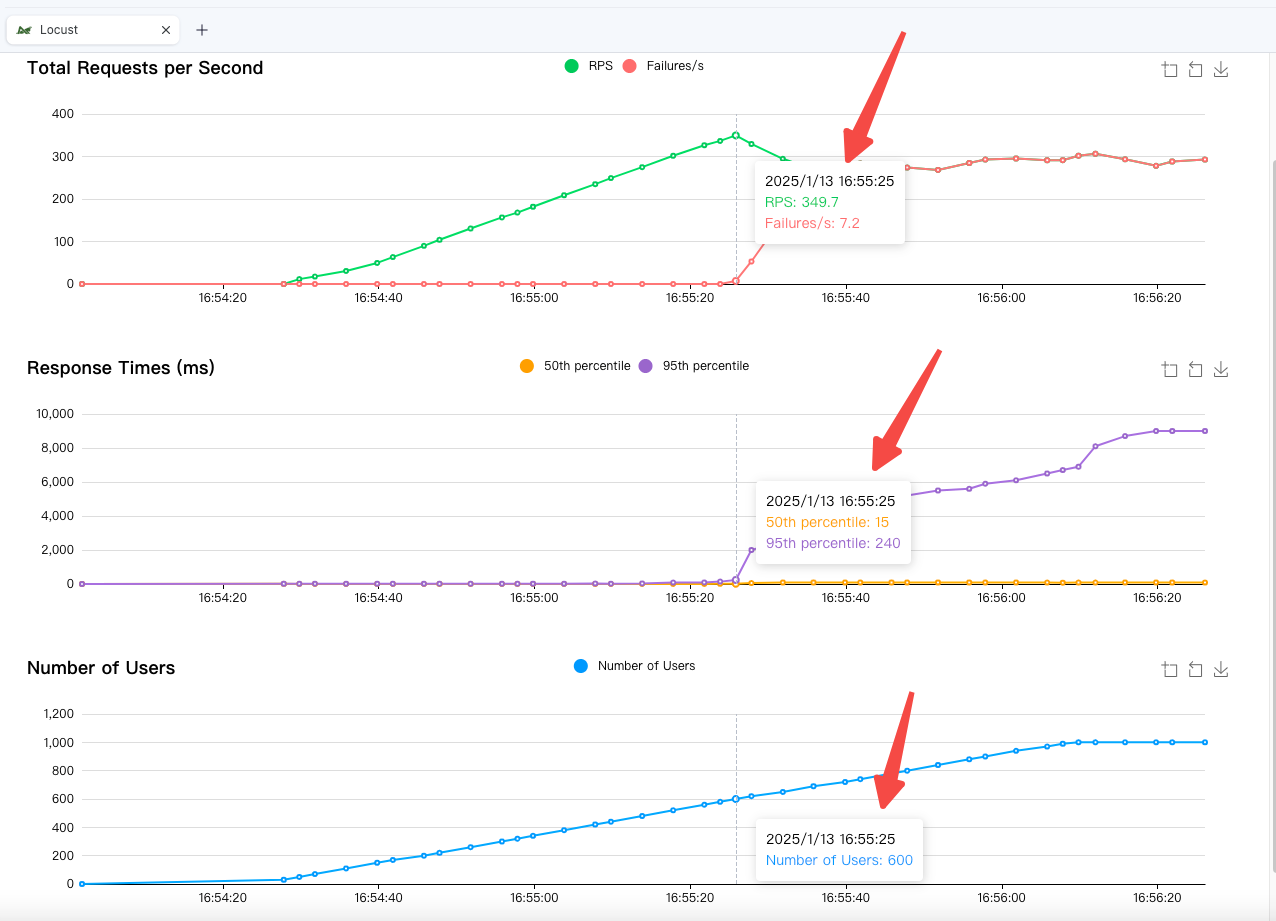
Task: Enable area zoom on Number of Users chart
Action: (x=1169, y=670)
